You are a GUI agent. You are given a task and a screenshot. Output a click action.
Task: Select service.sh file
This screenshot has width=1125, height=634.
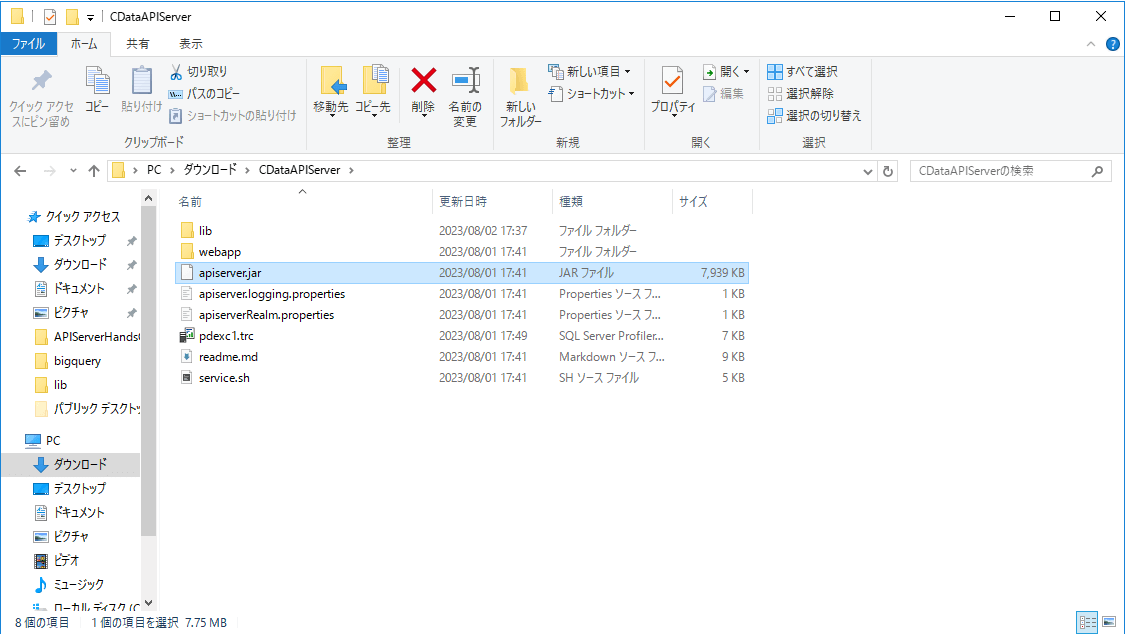[x=462, y=378]
